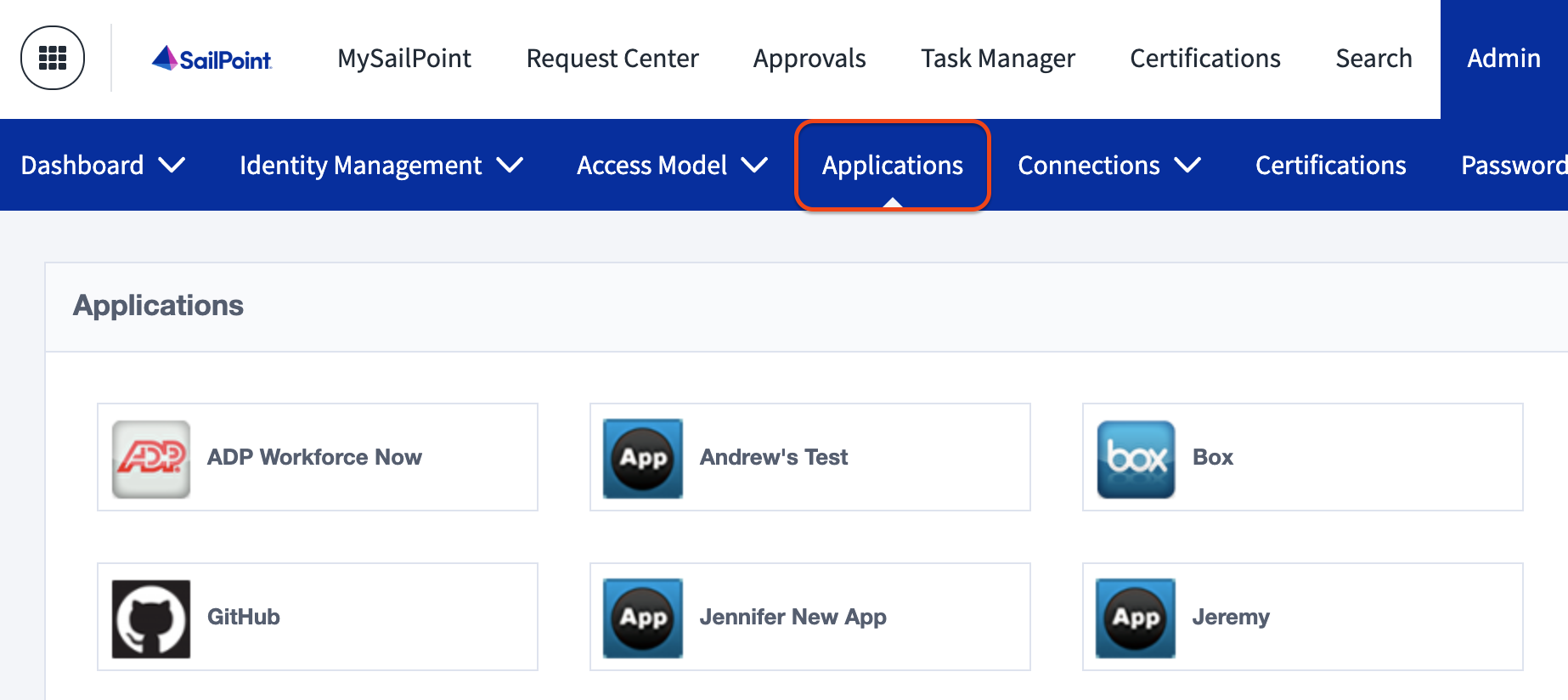Click the Andrew's Test app icon
Viewport: 1568px width, 700px height.
643,459
